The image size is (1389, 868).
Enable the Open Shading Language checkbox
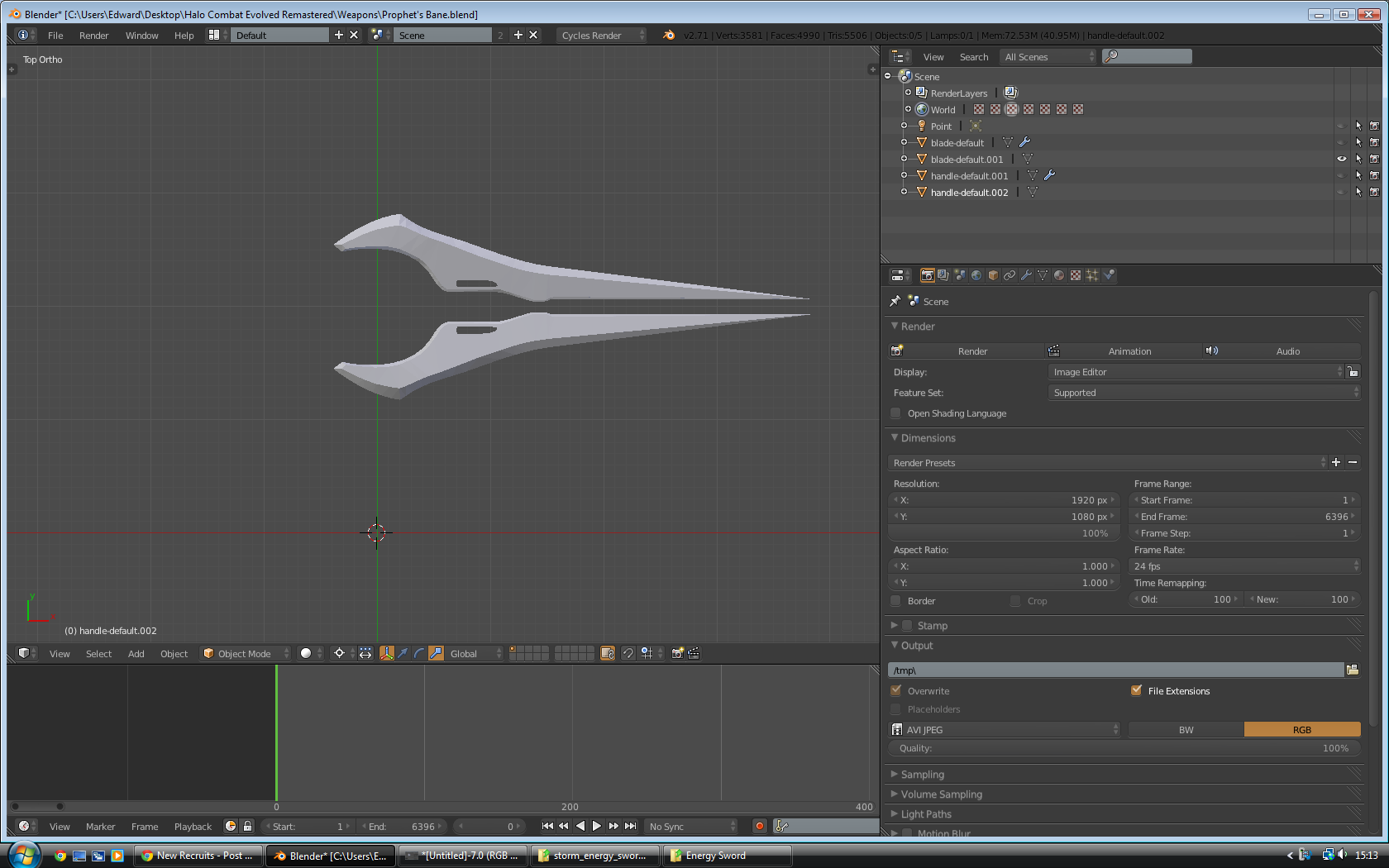click(895, 413)
